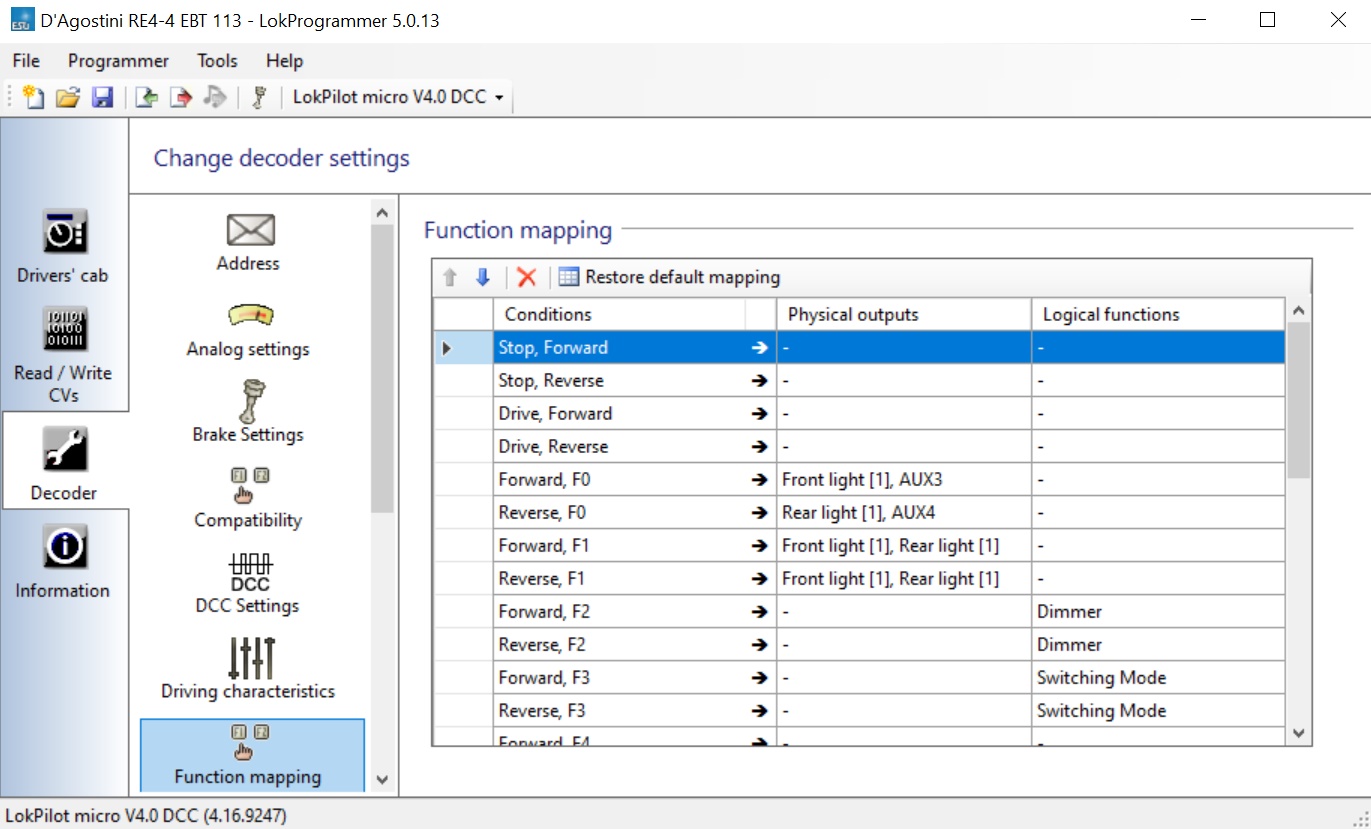1371x829 pixels.
Task: Click the settings list scroll down arrow
Action: (x=381, y=779)
